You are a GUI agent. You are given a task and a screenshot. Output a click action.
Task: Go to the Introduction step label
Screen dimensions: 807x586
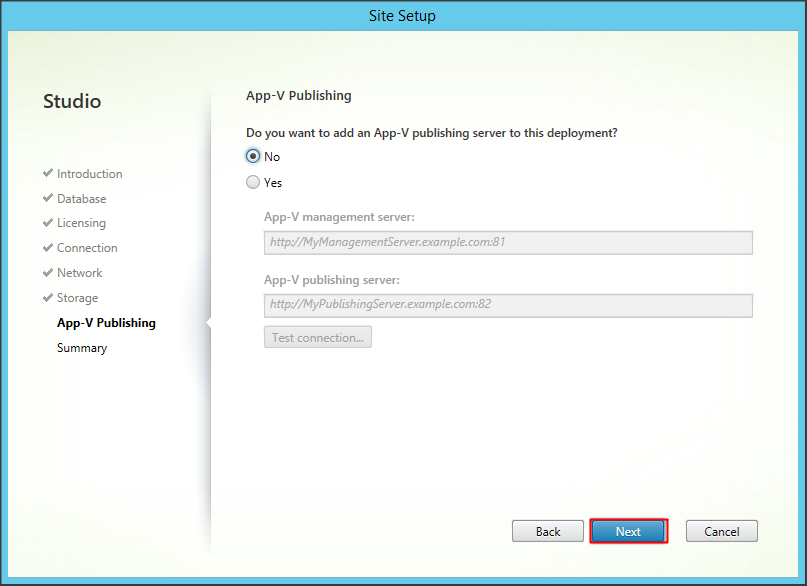click(x=89, y=174)
